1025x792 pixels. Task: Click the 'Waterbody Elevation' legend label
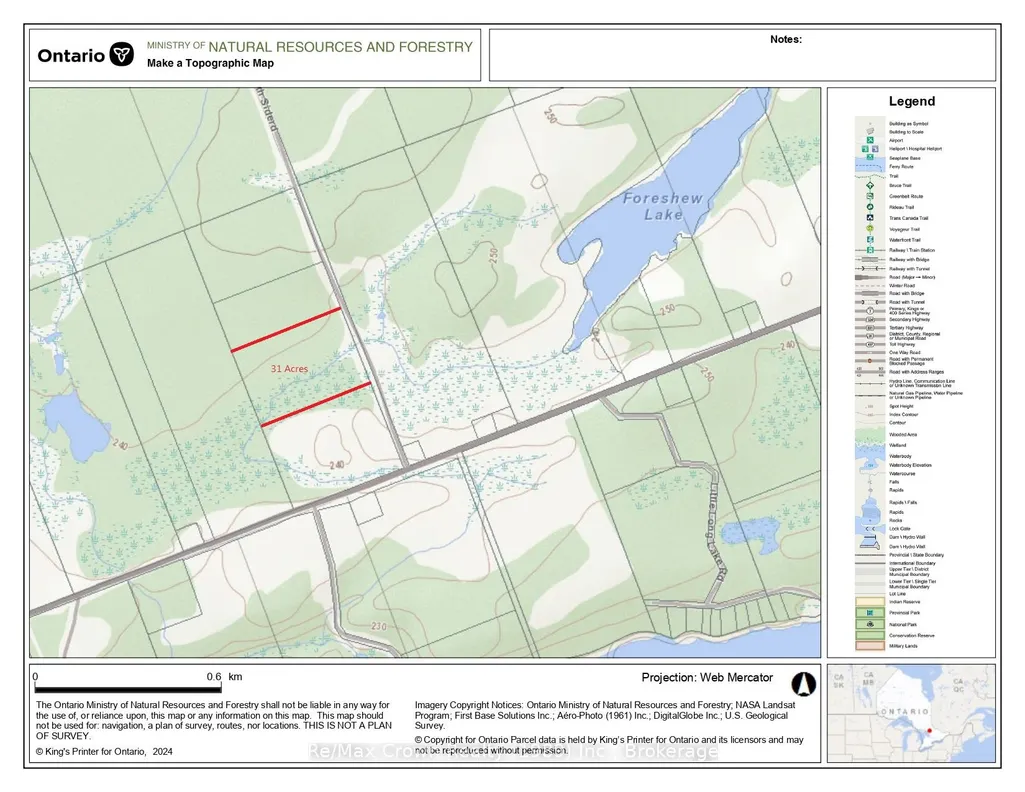[x=910, y=465]
